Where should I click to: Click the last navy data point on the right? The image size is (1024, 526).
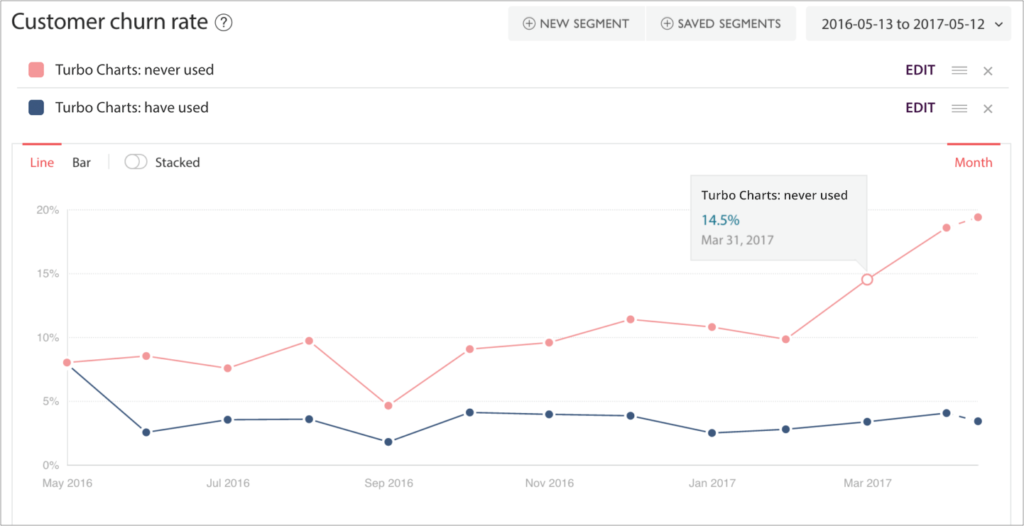tap(978, 421)
